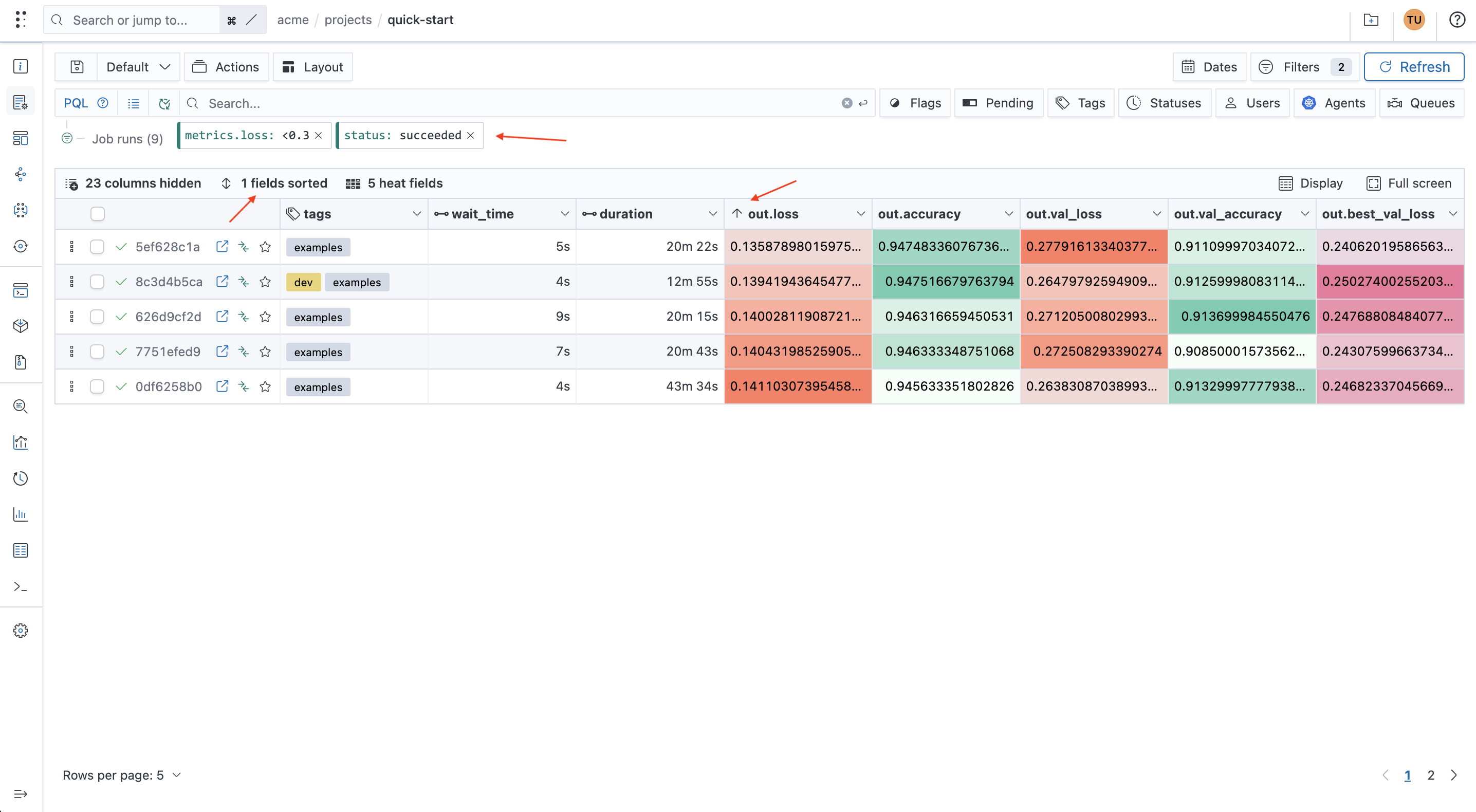
Task: Toggle the Pending filter
Action: (x=998, y=103)
